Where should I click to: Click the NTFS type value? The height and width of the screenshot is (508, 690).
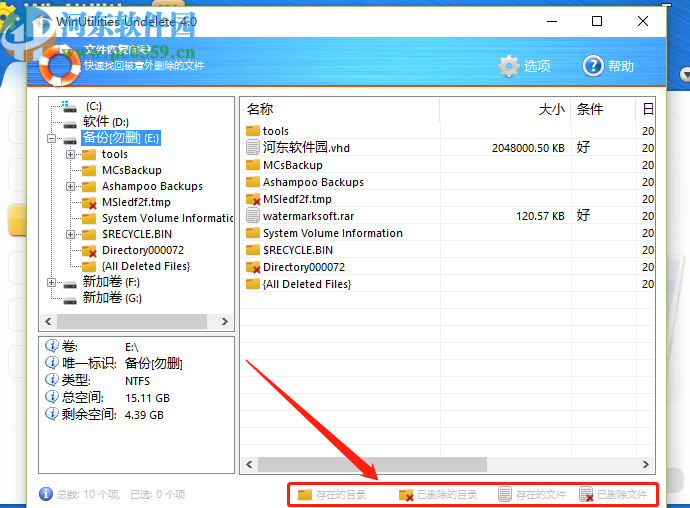pos(137,381)
